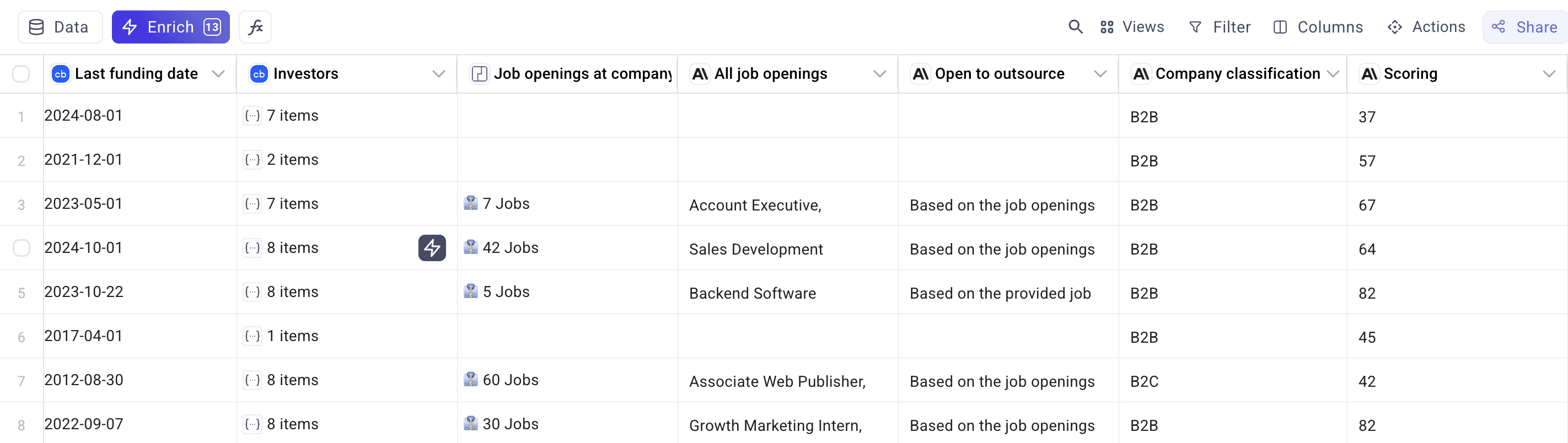Expand the Scoring column dropdown
This screenshot has width=1568, height=443.
(1549, 74)
